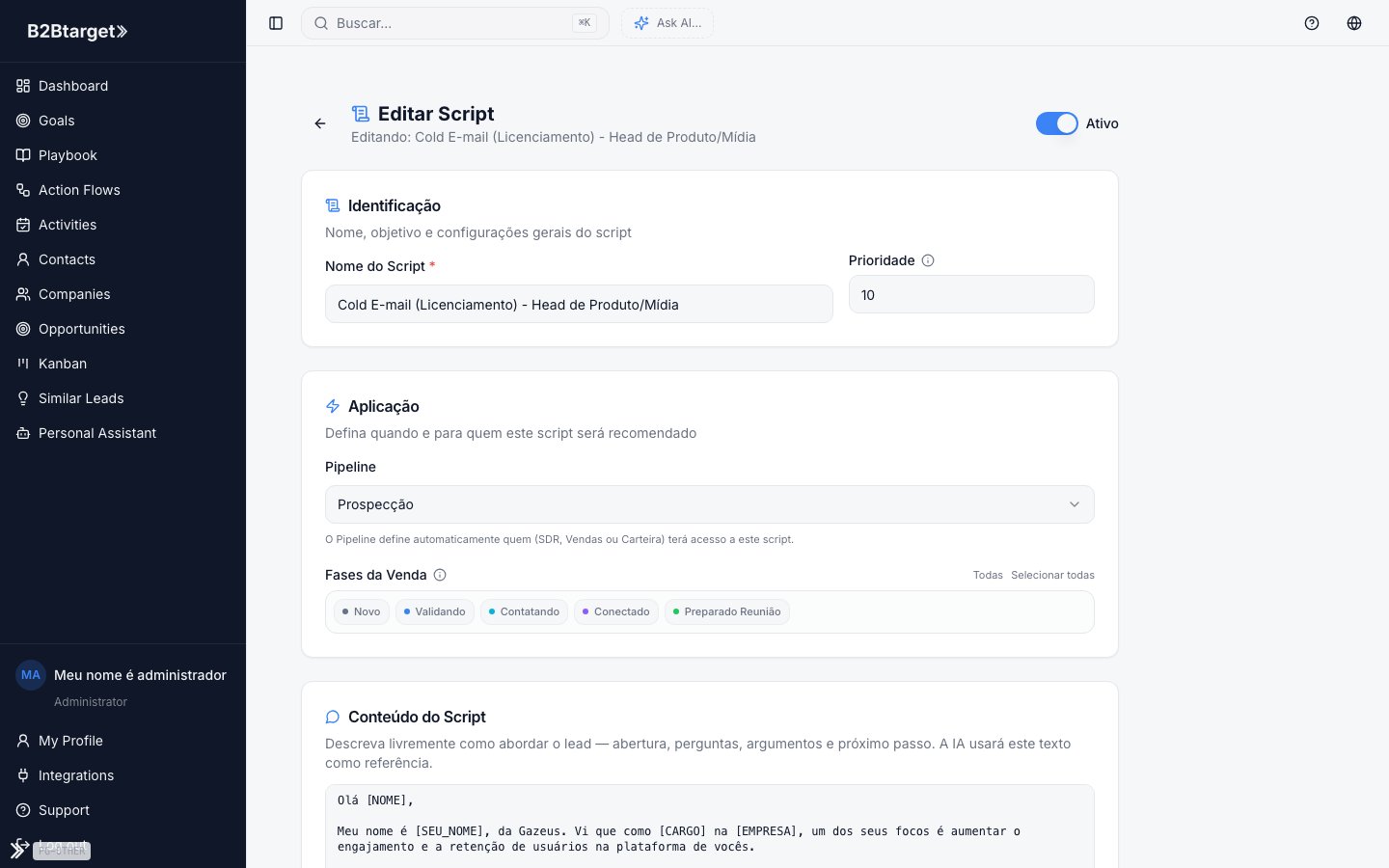Toggle the Ativo switch off
The width and height of the screenshot is (1389, 868).
[1057, 123]
